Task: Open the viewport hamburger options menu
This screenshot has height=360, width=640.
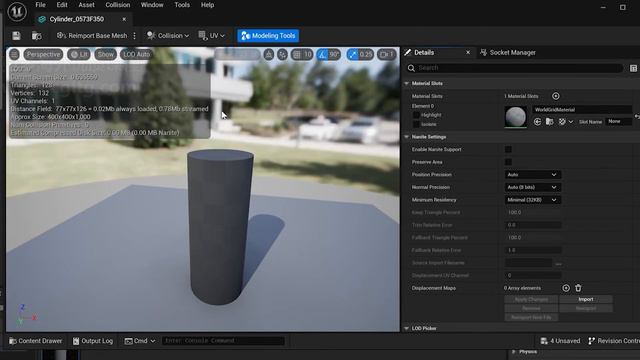Action: coord(14,54)
